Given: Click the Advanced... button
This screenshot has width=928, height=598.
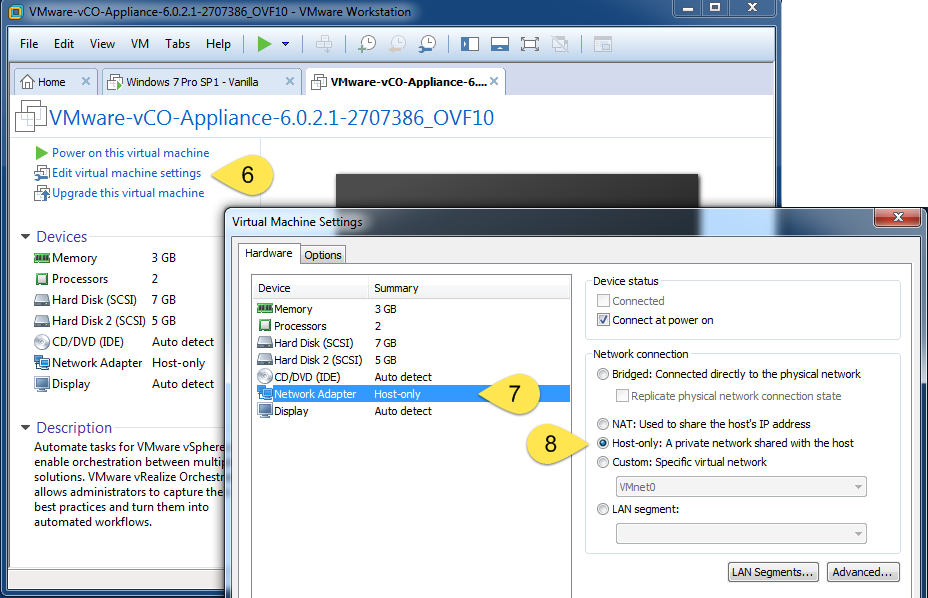Looking at the screenshot, I should (862, 572).
